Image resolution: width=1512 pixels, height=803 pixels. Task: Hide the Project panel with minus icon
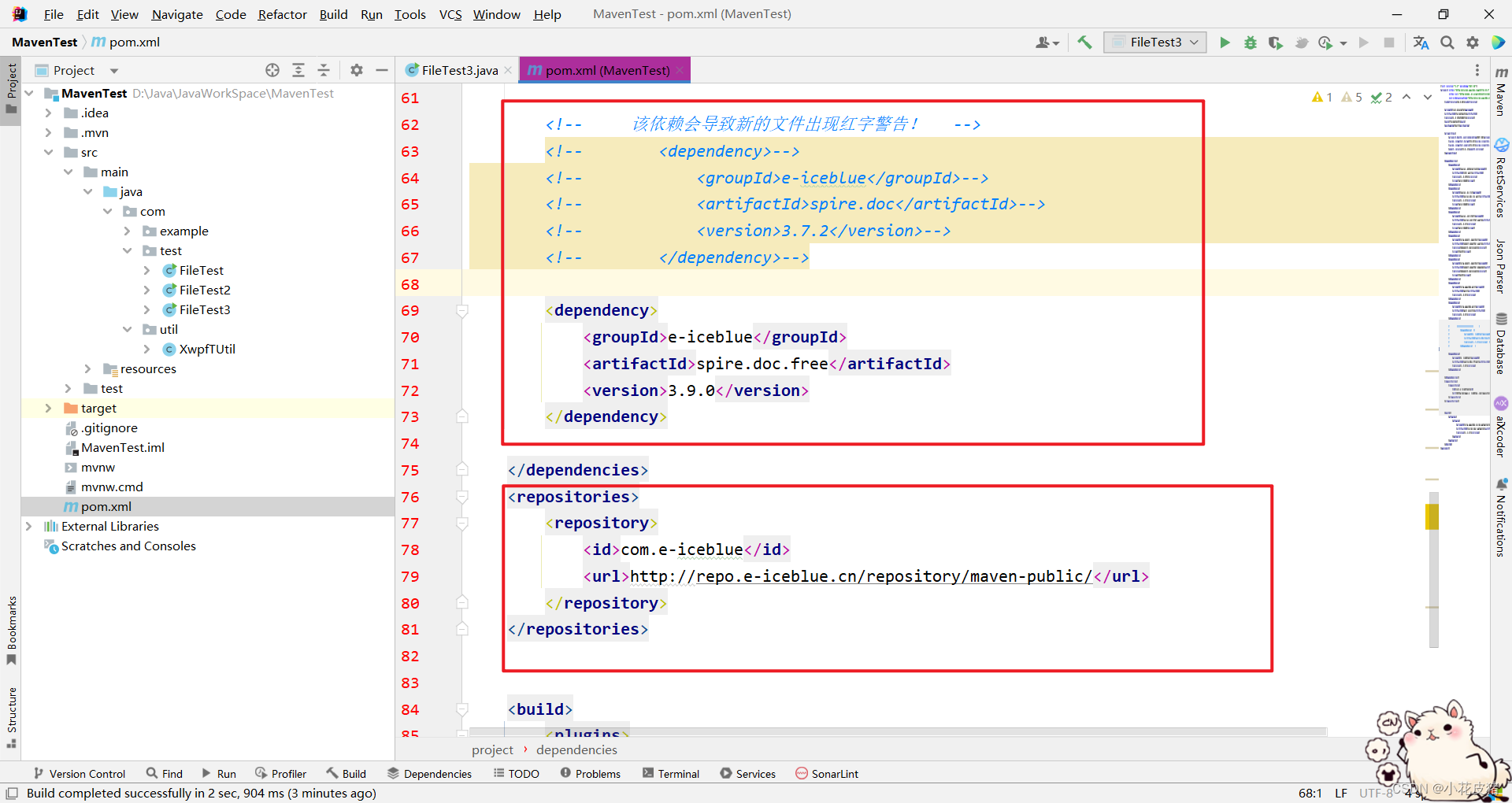pyautogui.click(x=382, y=70)
